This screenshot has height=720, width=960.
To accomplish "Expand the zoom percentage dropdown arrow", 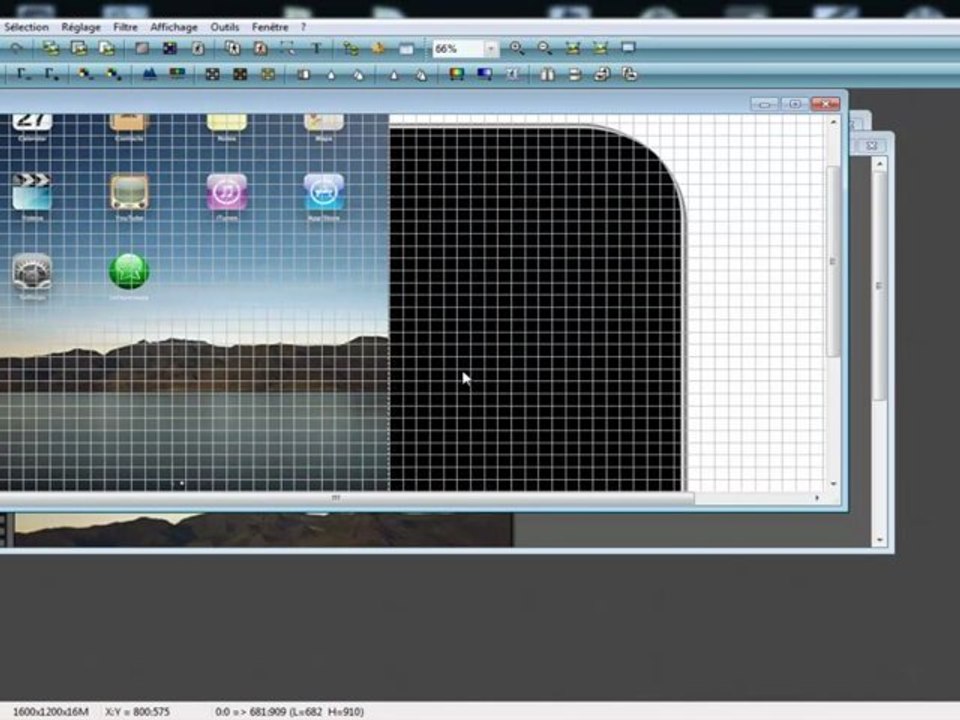I will click(x=491, y=48).
